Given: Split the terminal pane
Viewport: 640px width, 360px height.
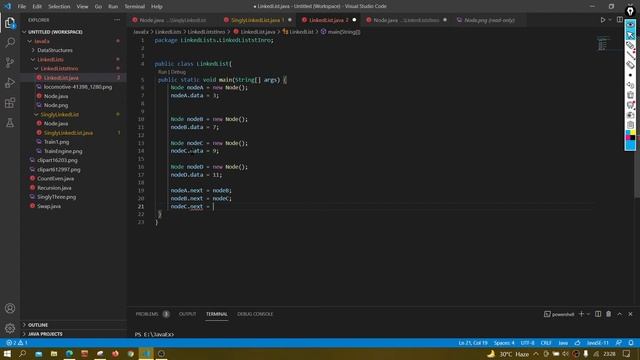Looking at the screenshot, I should tap(598, 314).
